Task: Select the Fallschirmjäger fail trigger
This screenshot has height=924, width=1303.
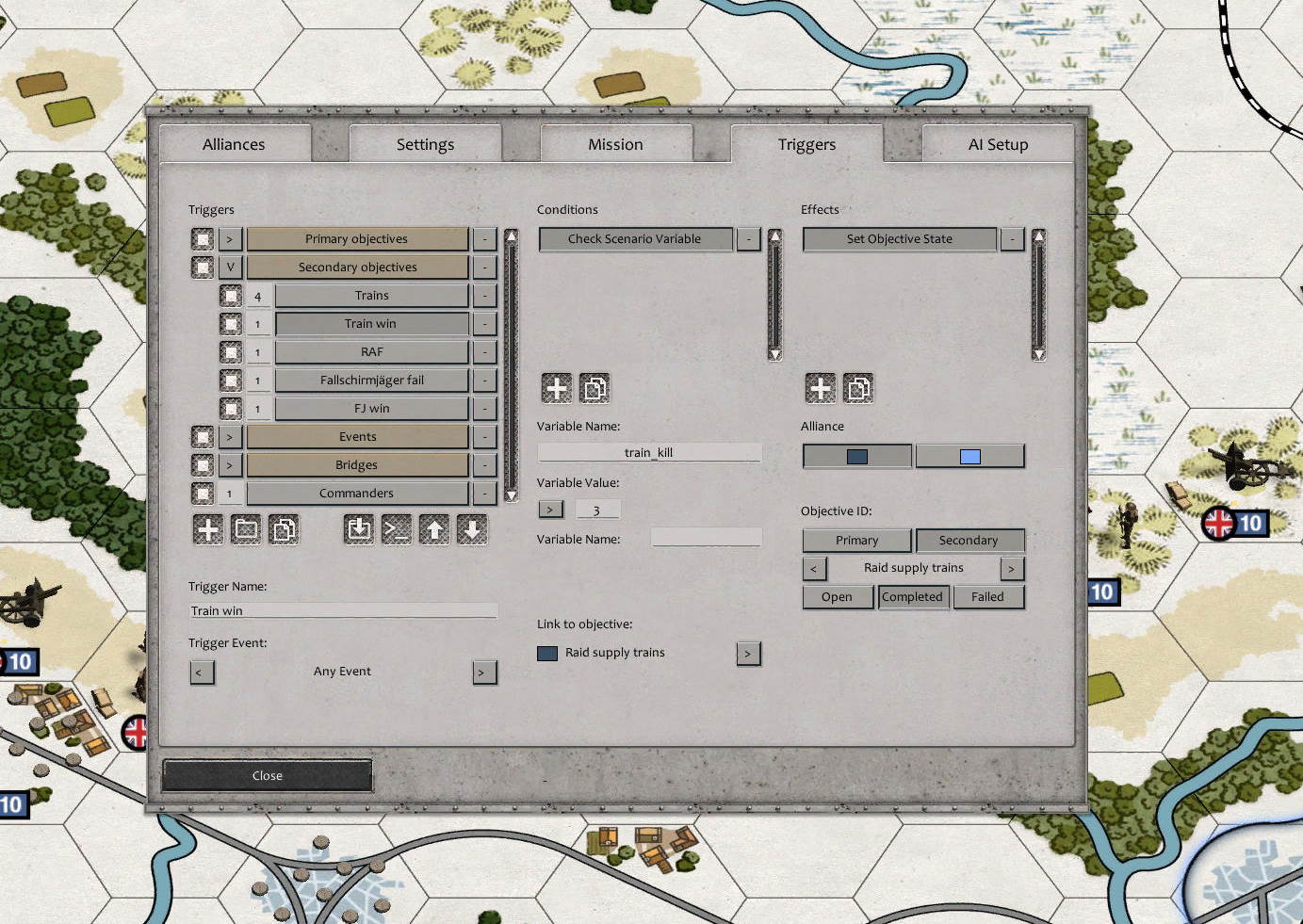Action: coord(371,381)
